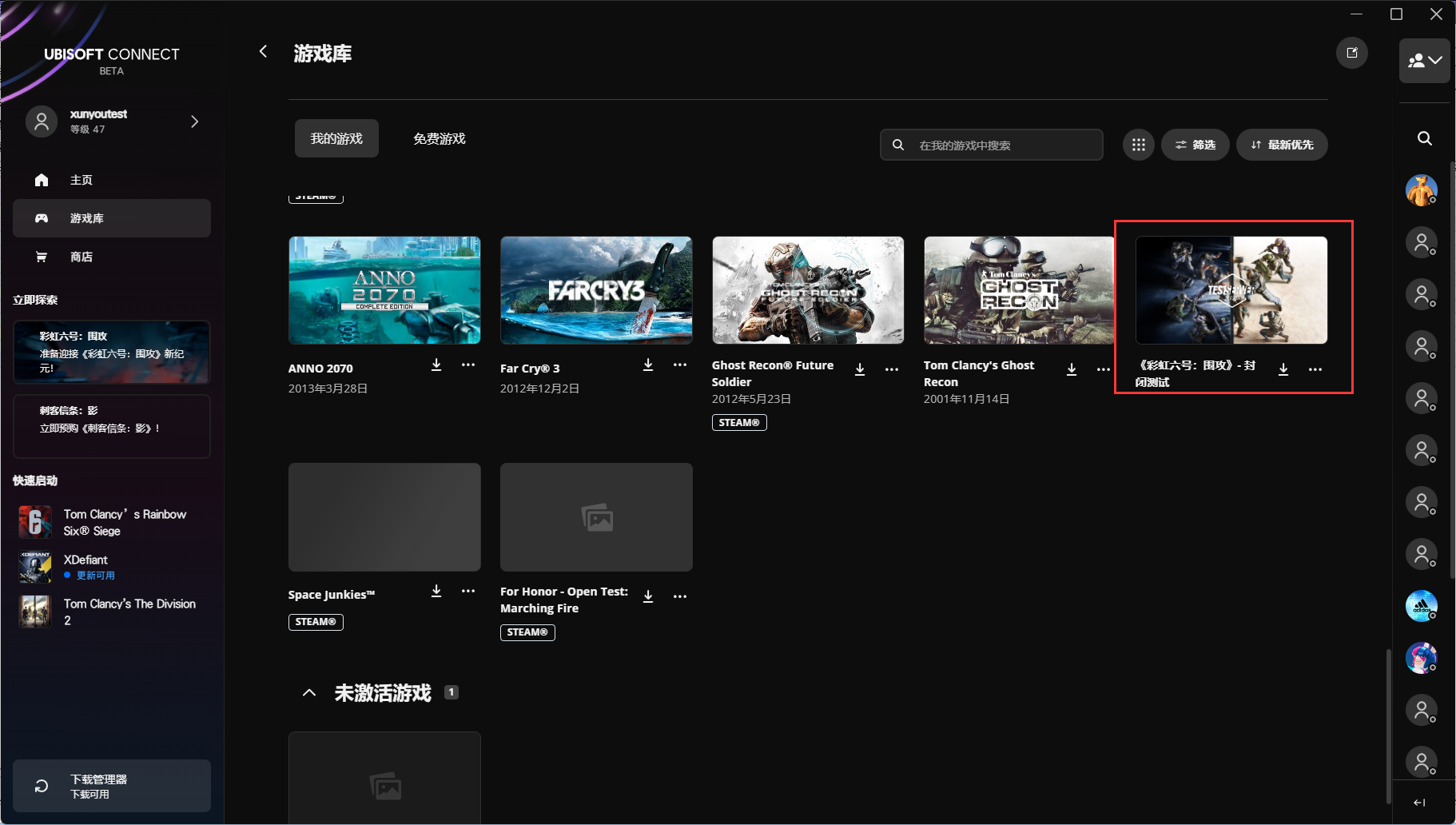Click the xunyoutest user avatar

click(42, 122)
